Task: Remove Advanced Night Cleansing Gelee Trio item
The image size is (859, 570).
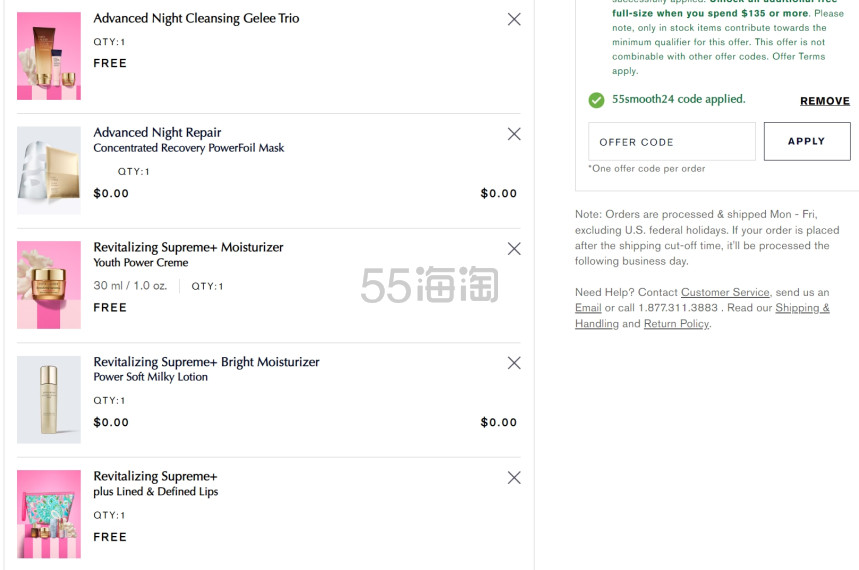Action: coord(514,20)
